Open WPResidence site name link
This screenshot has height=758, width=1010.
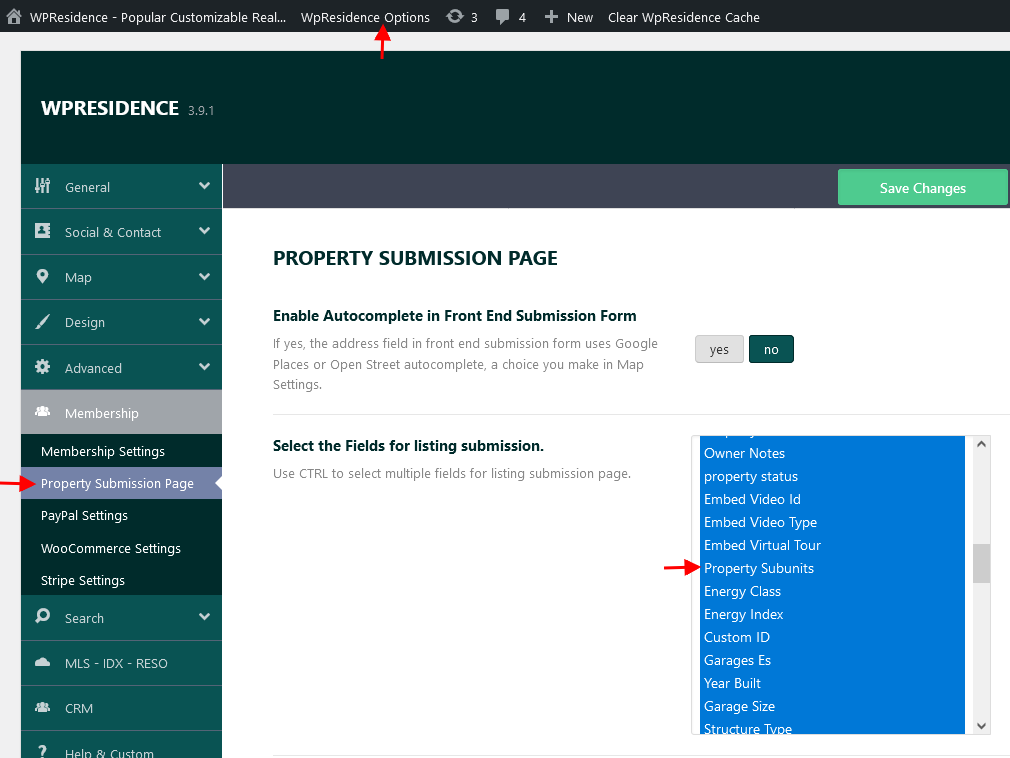click(x=158, y=17)
